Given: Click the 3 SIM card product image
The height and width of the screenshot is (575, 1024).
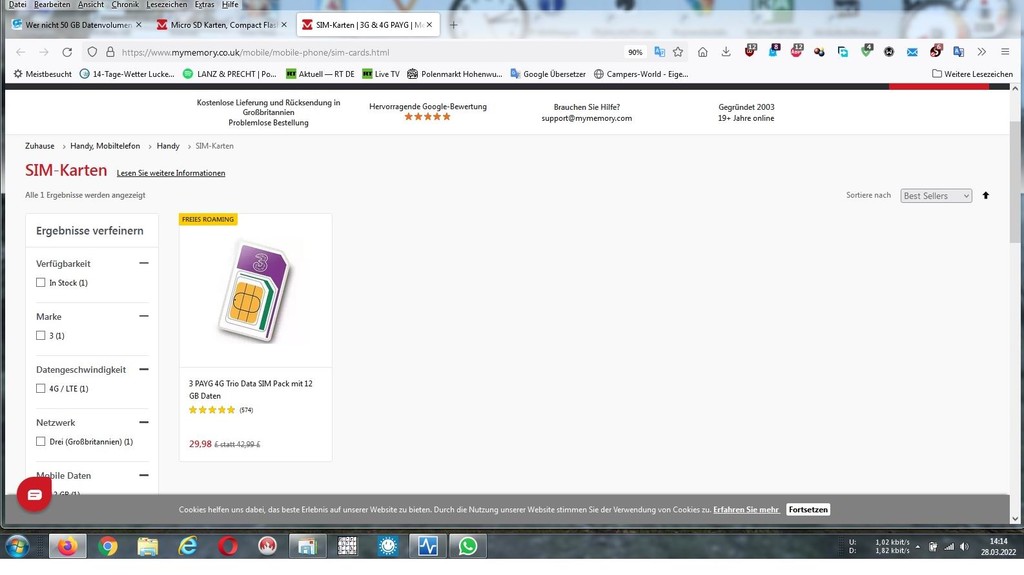Looking at the screenshot, I should tap(255, 291).
